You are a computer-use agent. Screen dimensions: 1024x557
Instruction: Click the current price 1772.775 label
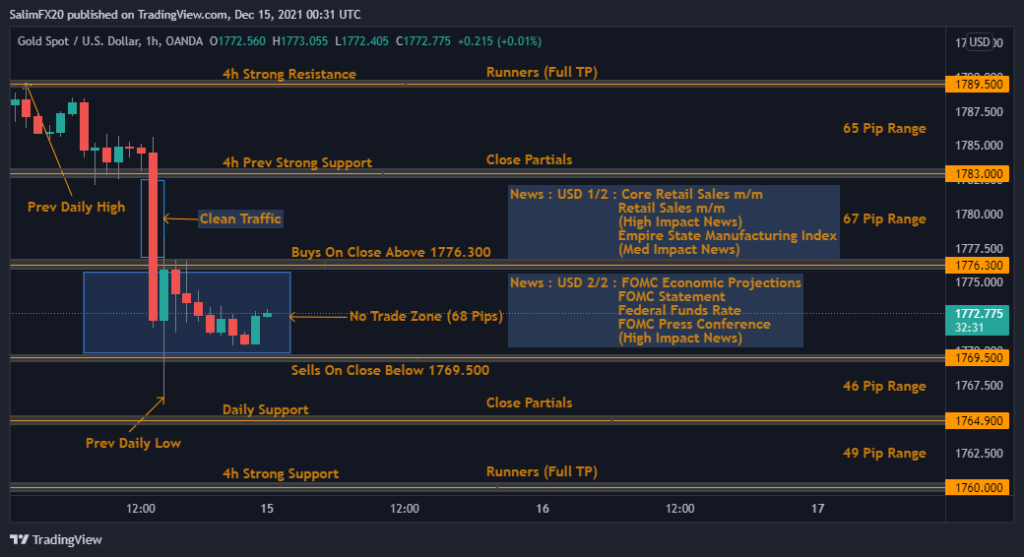(977, 313)
